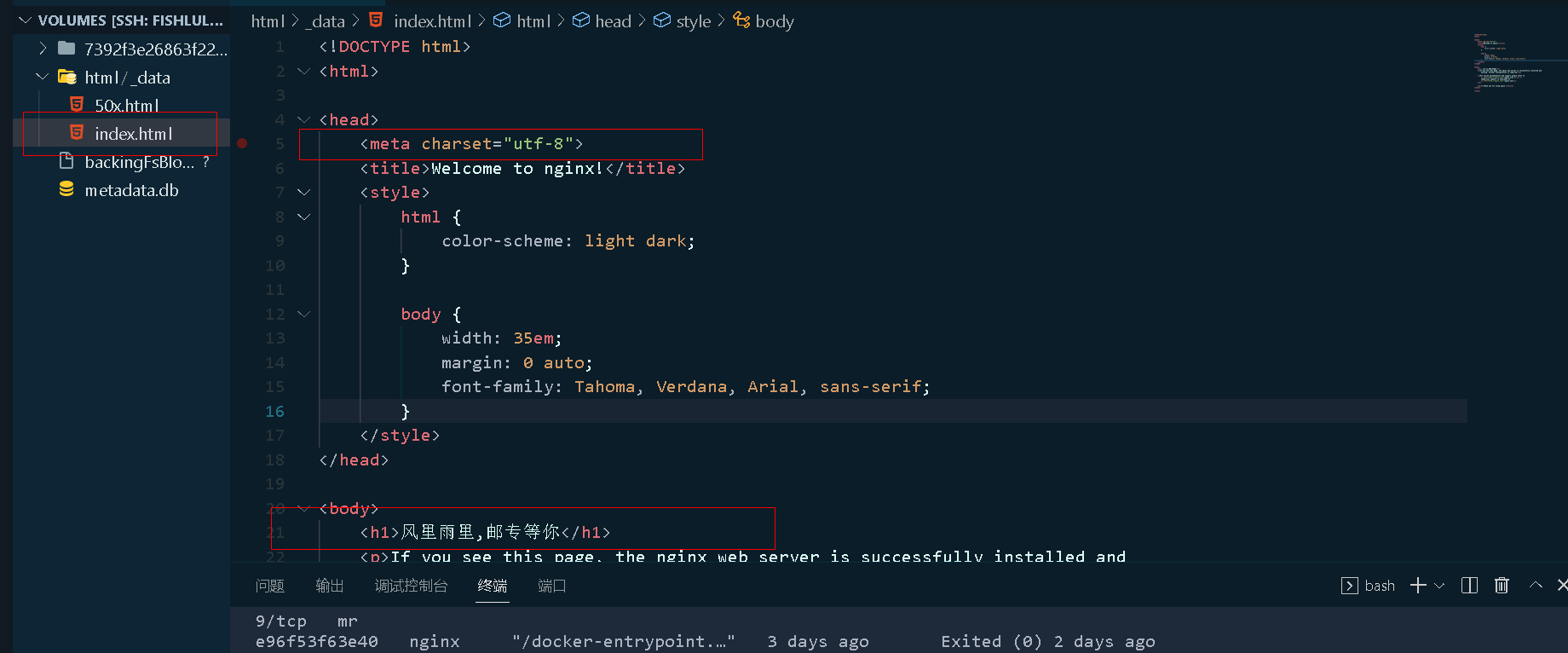The width and height of the screenshot is (1568, 653).
Task: Click the bash terminal shell icon
Action: point(1350,586)
